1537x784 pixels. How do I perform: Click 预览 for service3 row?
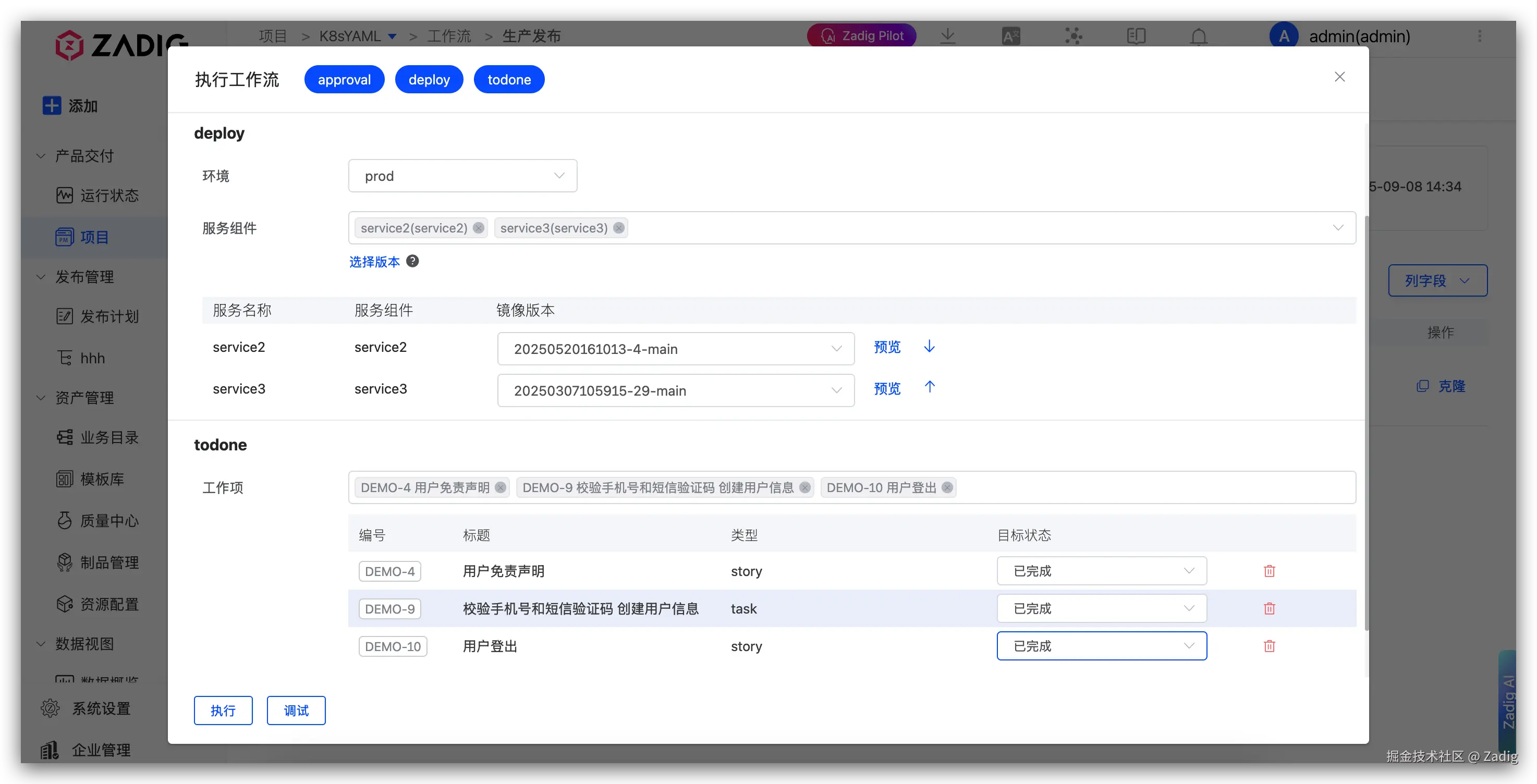(887, 389)
